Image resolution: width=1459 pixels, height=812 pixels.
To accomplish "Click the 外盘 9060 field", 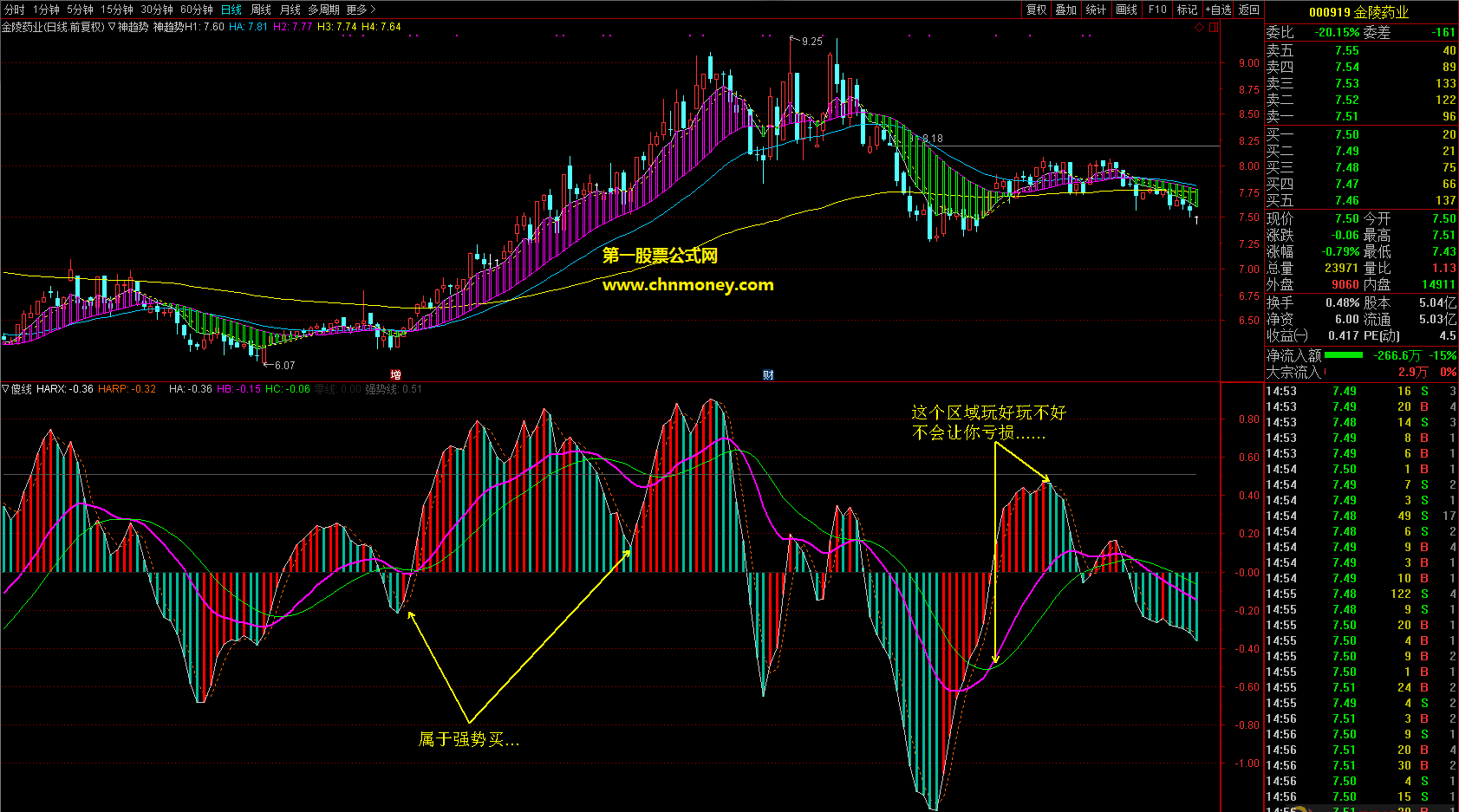I will [x=1312, y=285].
